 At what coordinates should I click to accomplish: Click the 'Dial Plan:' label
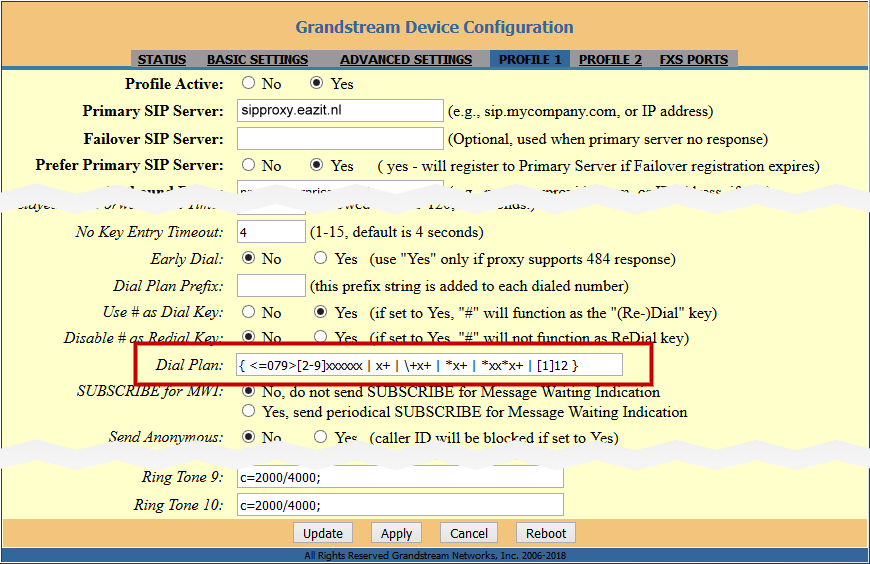[189, 365]
